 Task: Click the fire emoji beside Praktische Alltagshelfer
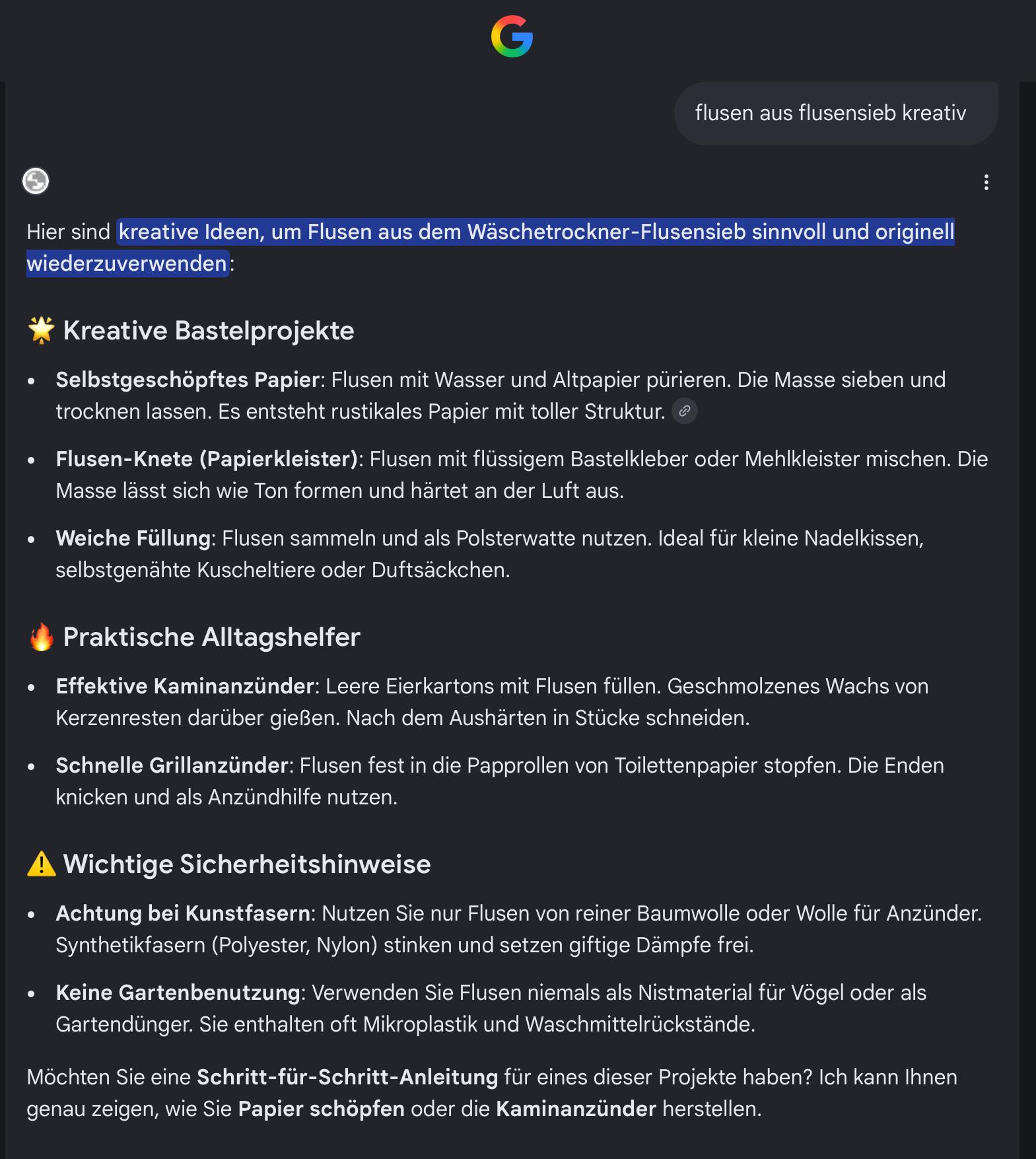(41, 637)
